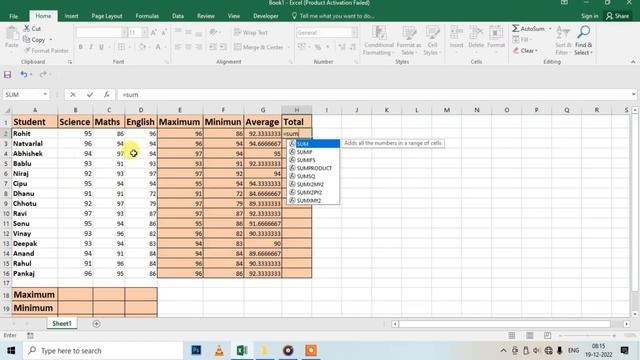Screen dimensions: 640x360
Task: Select Sheet1 tab
Action: [x=62, y=323]
